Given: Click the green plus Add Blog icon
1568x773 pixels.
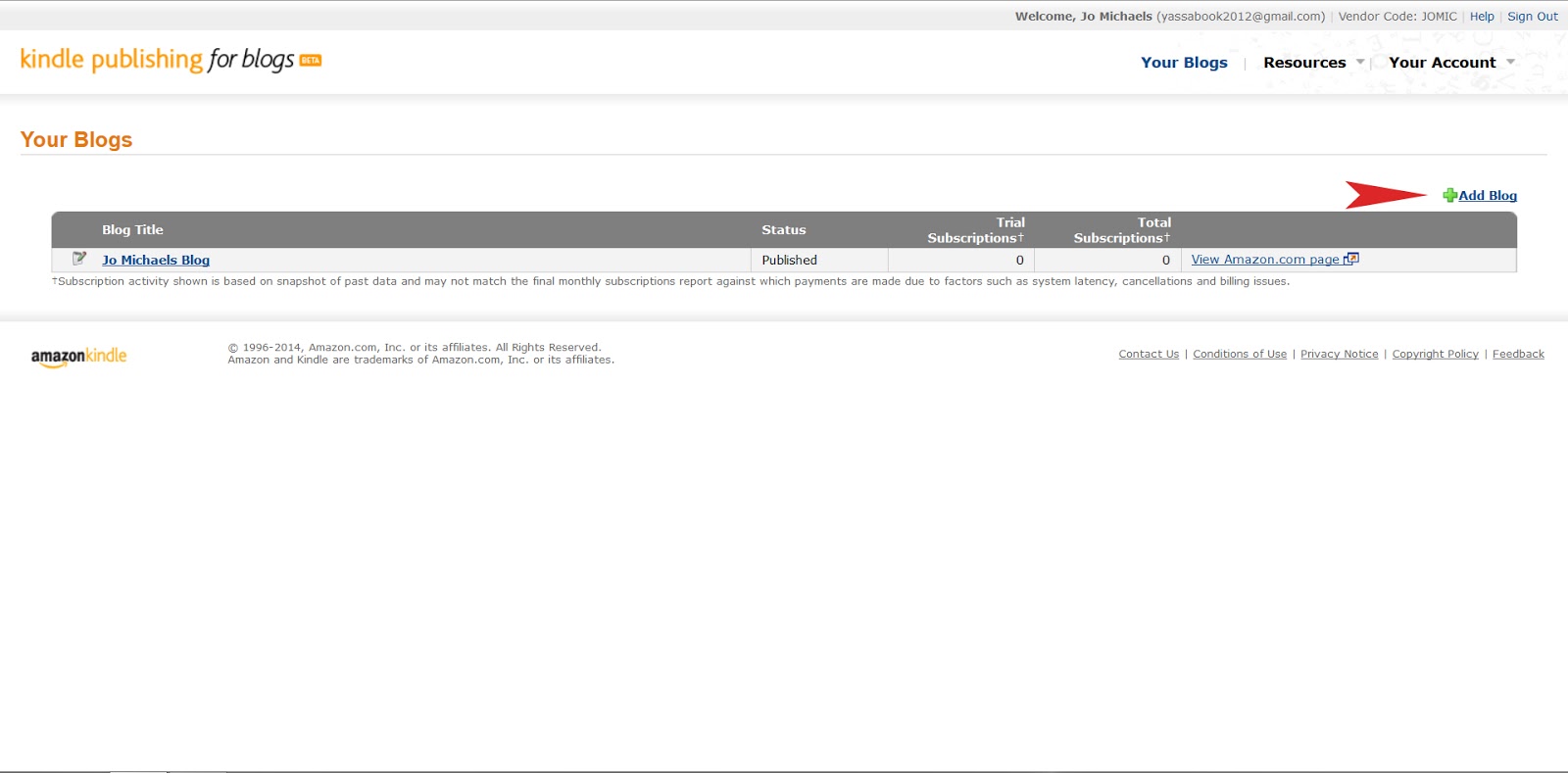Looking at the screenshot, I should 1449,196.
